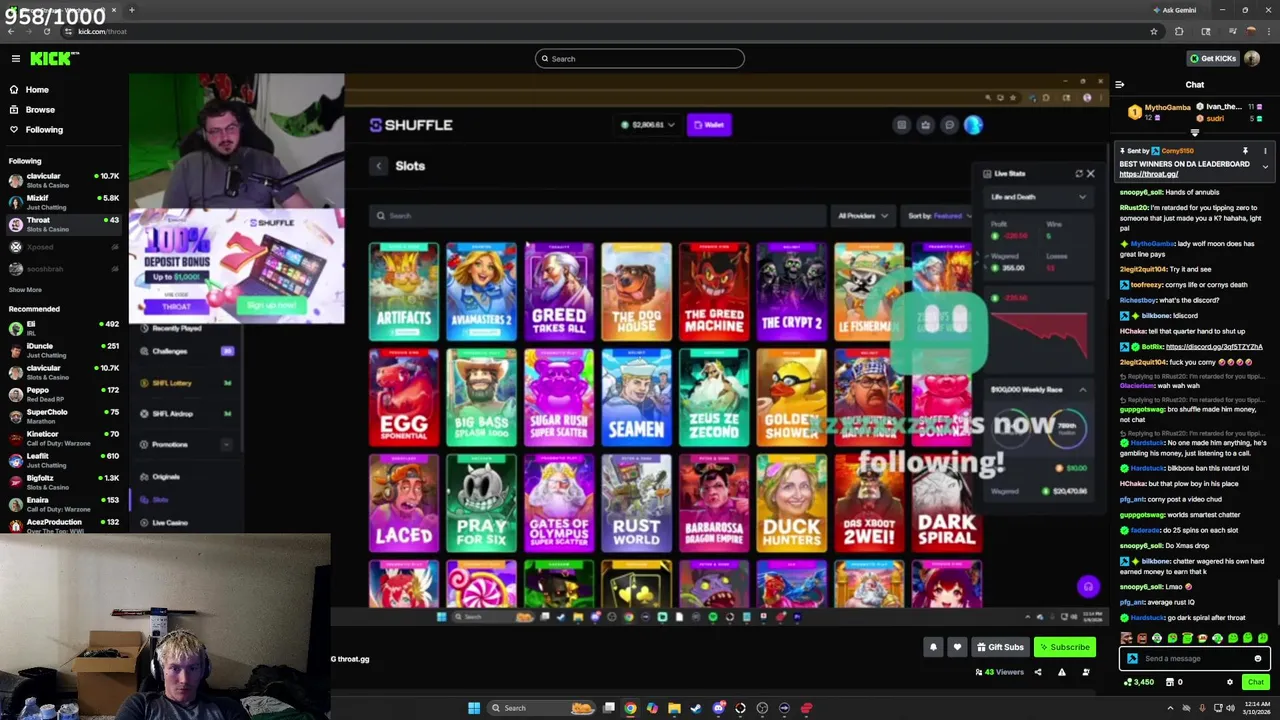This screenshot has width=1280, height=720.
Task: Toggle the follow heart button
Action: [957, 647]
